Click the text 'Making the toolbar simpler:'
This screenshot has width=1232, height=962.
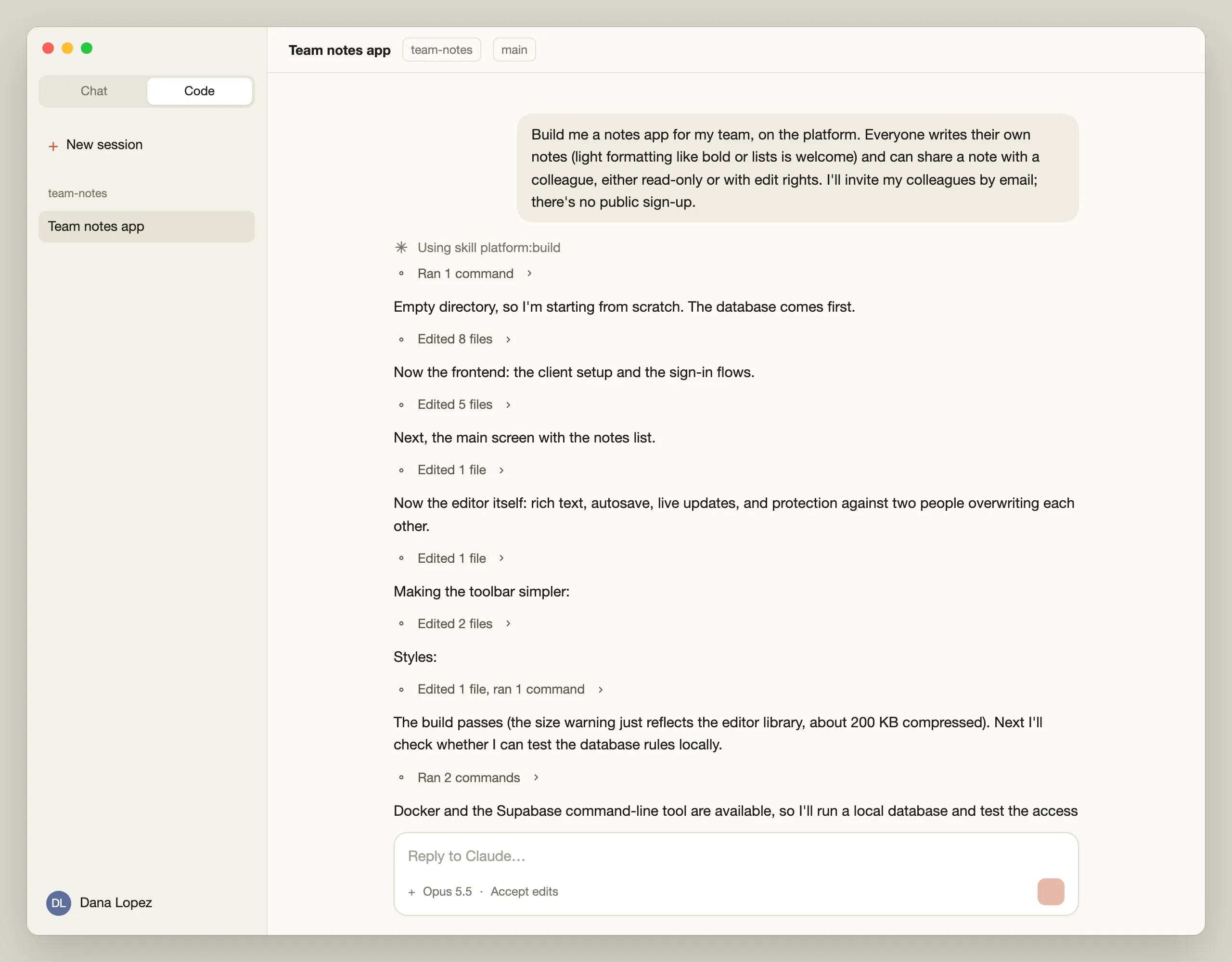pyautogui.click(x=481, y=592)
